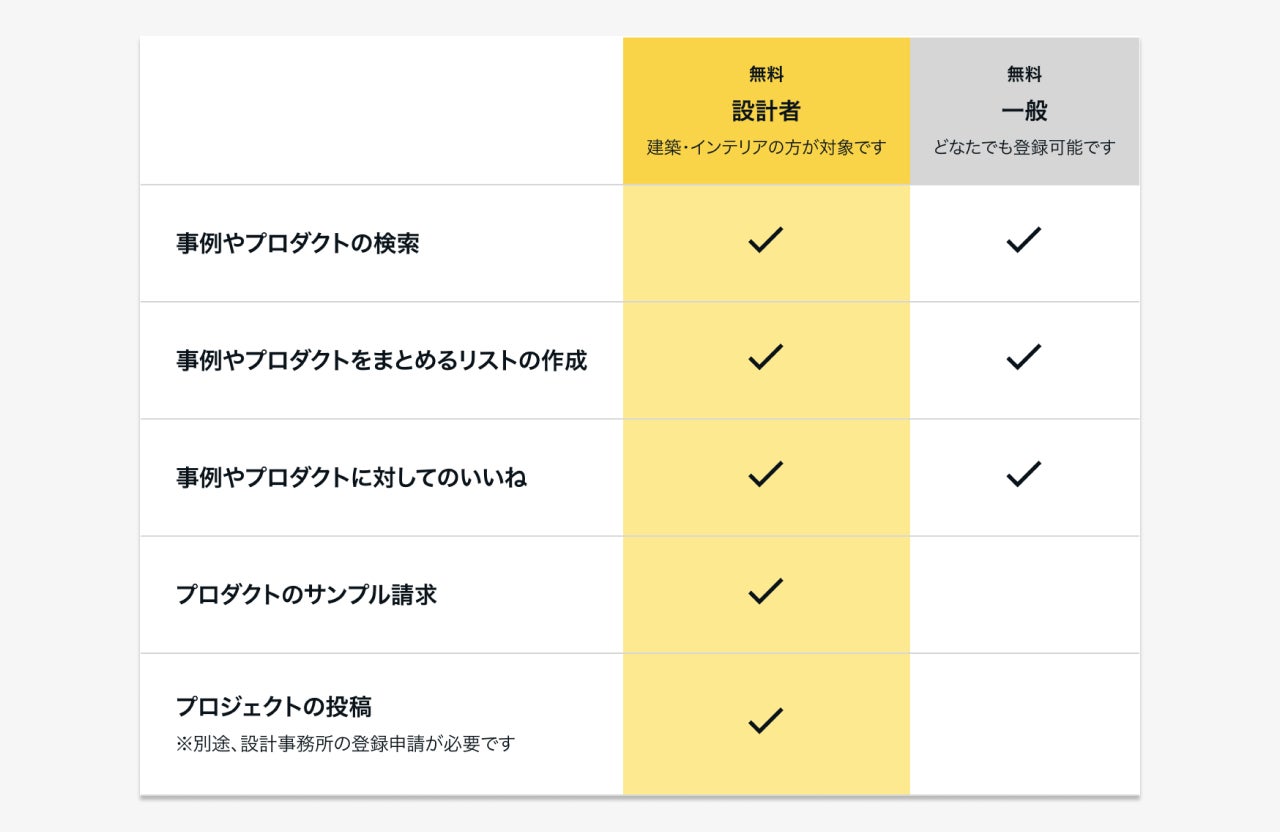Click the 無料 label above 設計者
This screenshot has height=832, width=1280.
[766, 74]
